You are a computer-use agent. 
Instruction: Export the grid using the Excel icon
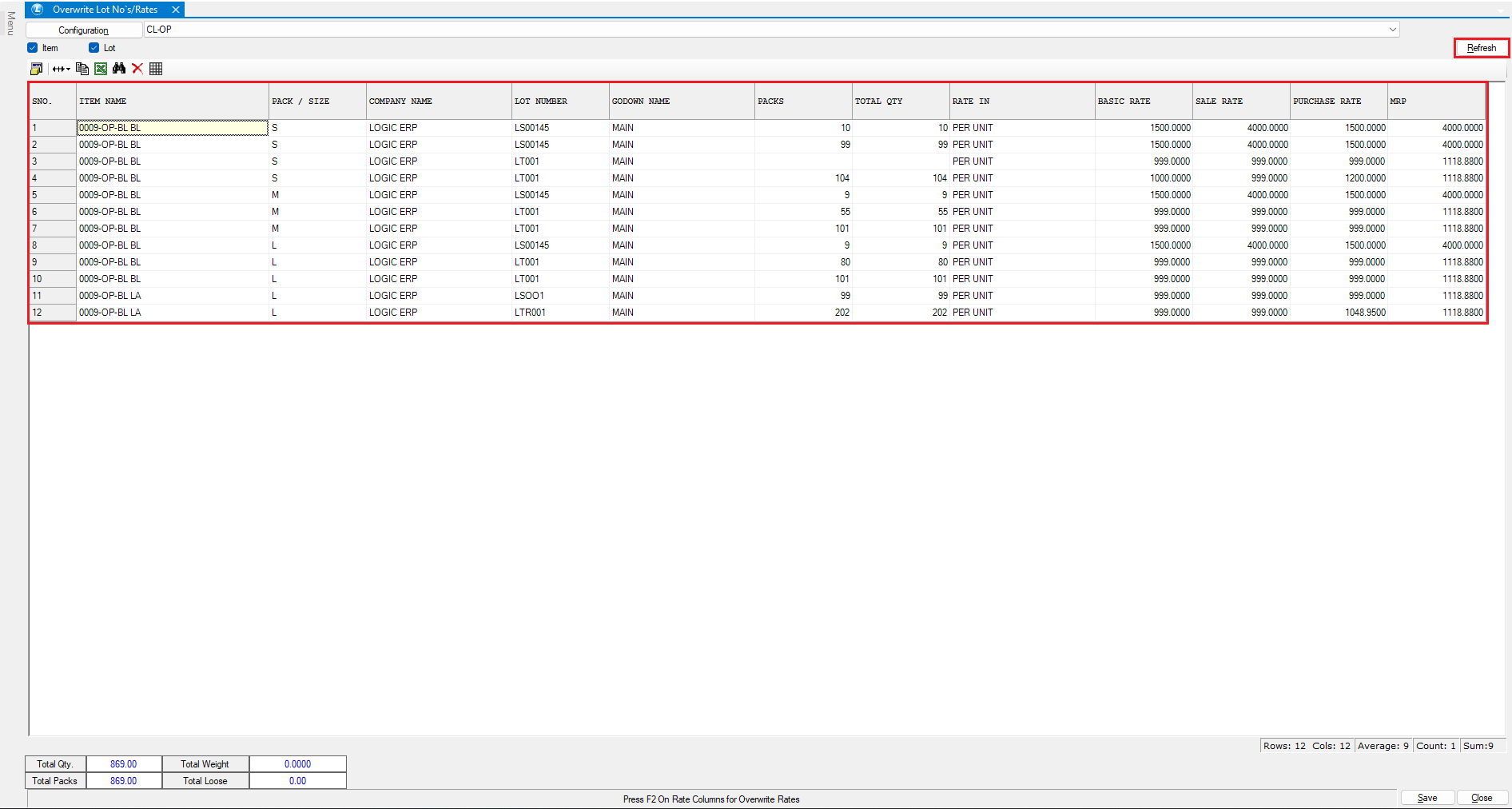tap(101, 69)
